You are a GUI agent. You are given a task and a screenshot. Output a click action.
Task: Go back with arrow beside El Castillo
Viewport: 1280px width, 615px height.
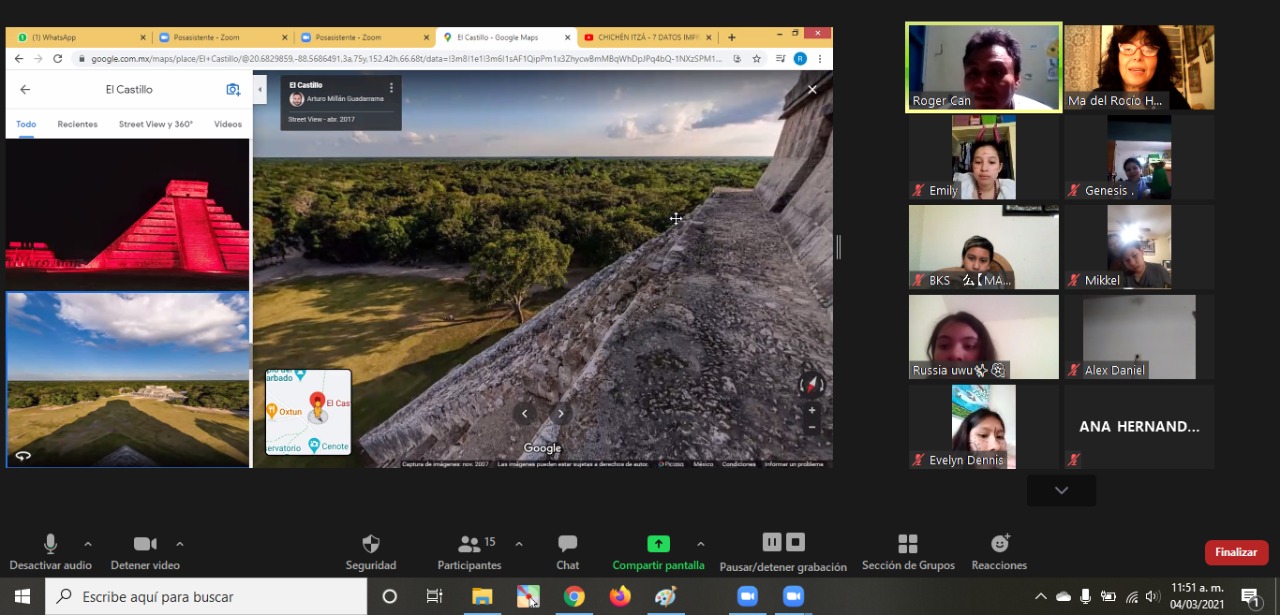pos(25,89)
